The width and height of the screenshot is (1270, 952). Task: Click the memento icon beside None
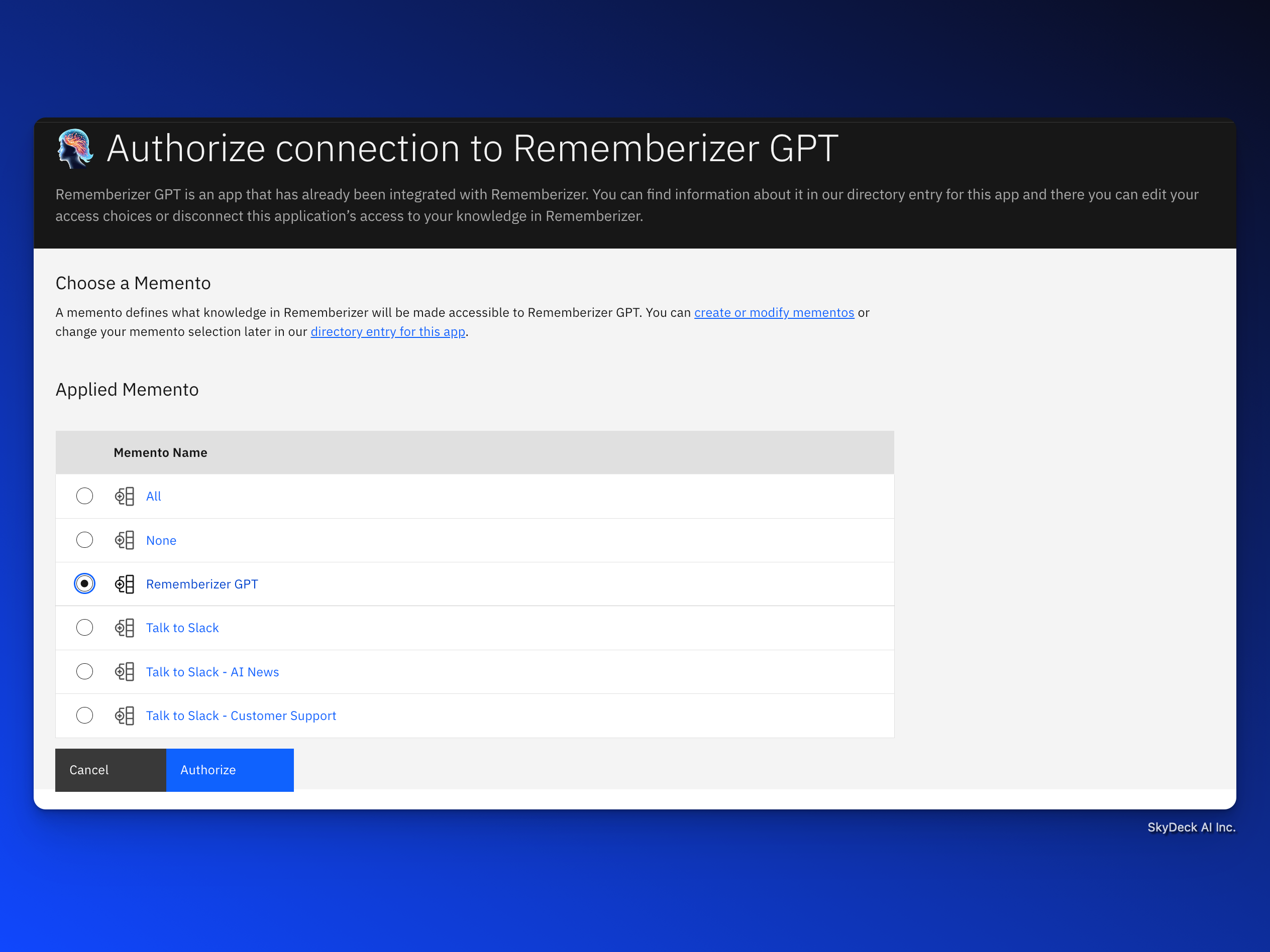pyautogui.click(x=125, y=540)
